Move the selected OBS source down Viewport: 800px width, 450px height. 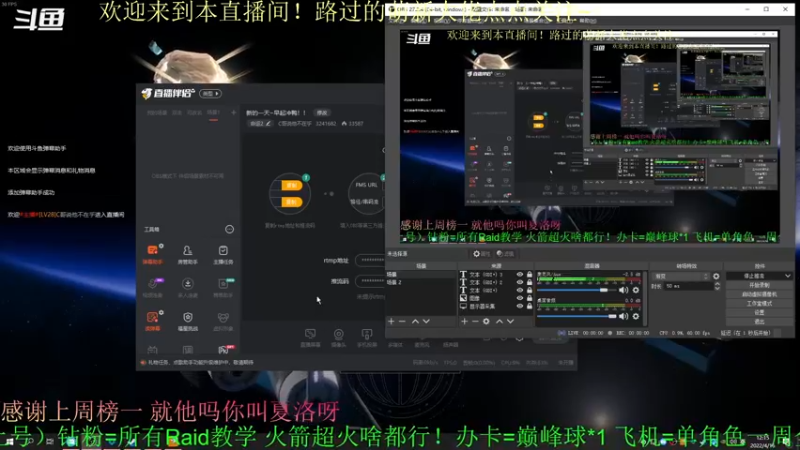[510, 321]
